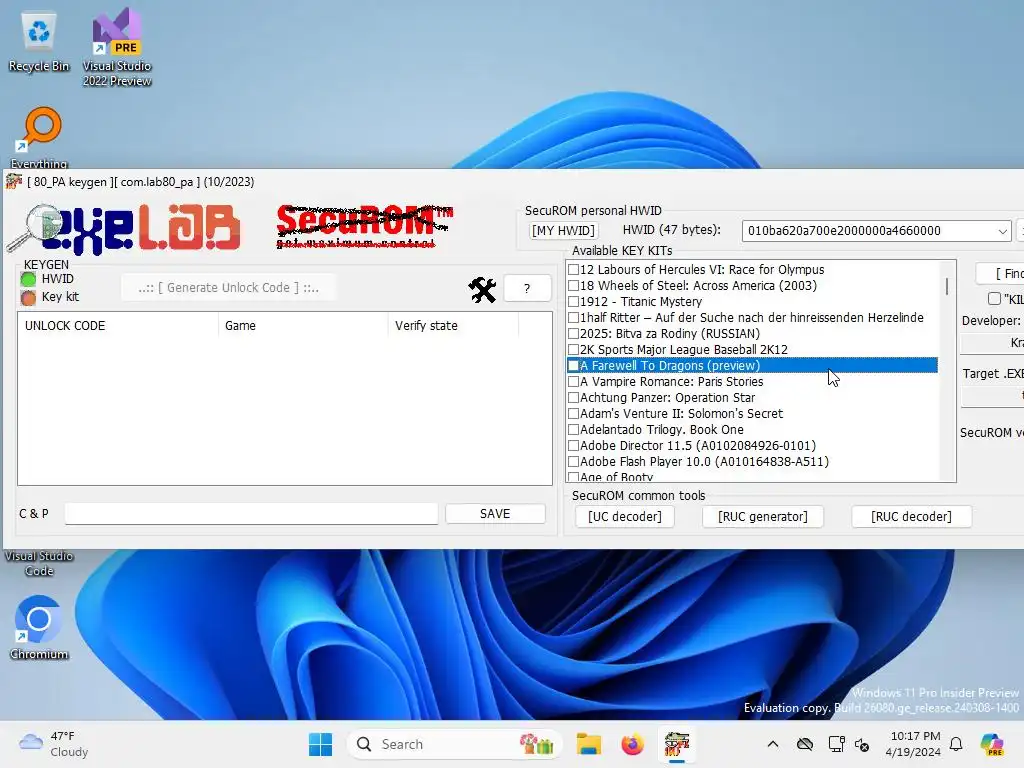
Task: Select the red Key kit mode indicator
Action: (x=28, y=298)
